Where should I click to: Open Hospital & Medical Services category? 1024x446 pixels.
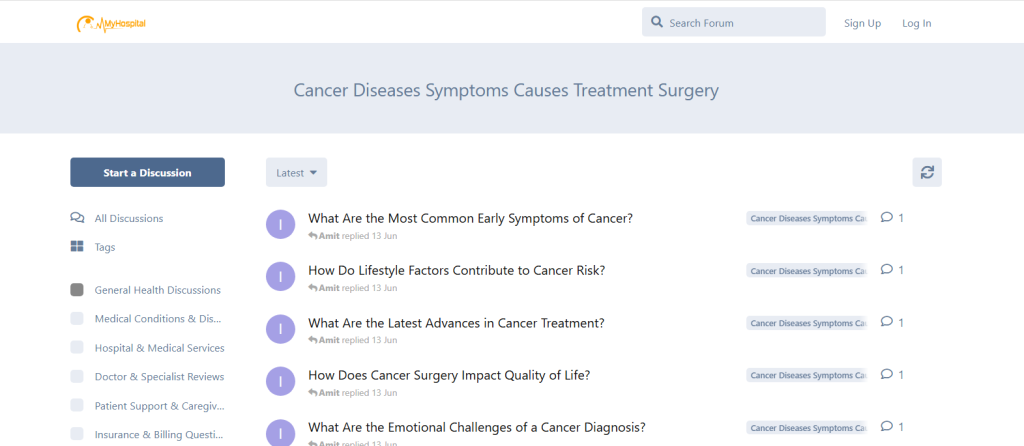[159, 348]
